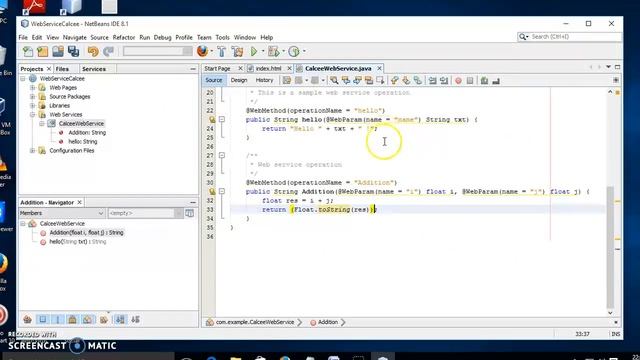Image resolution: width=640 pixels, height=360 pixels.
Task: Click the green Run Project icon
Action: click(254, 51)
